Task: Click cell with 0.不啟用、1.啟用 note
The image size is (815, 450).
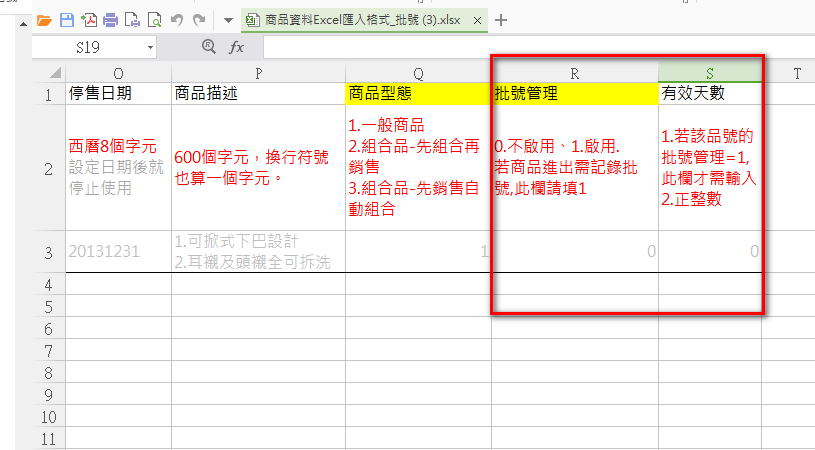Action: (x=575, y=168)
